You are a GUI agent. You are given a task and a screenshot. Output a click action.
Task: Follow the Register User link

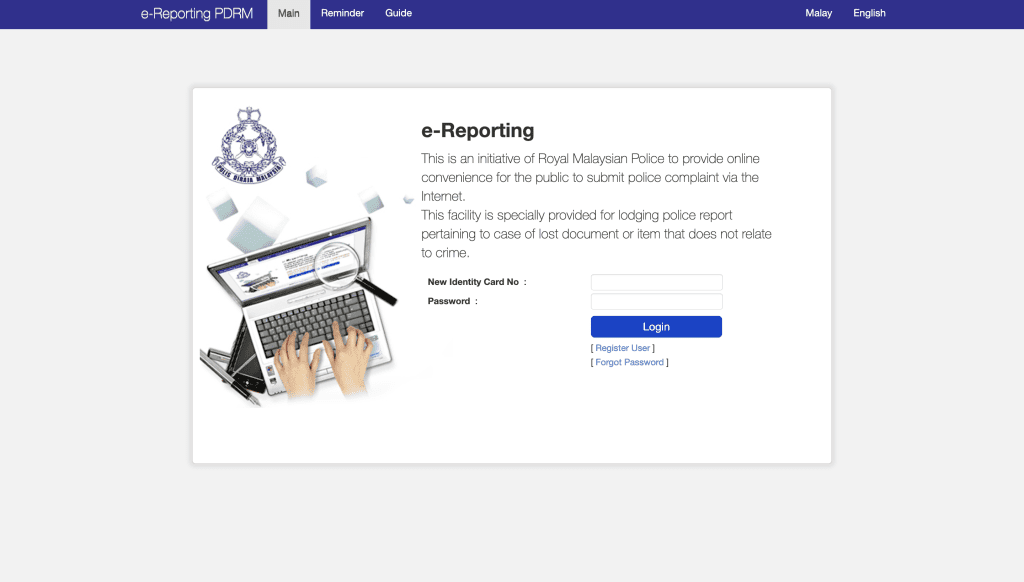point(623,348)
